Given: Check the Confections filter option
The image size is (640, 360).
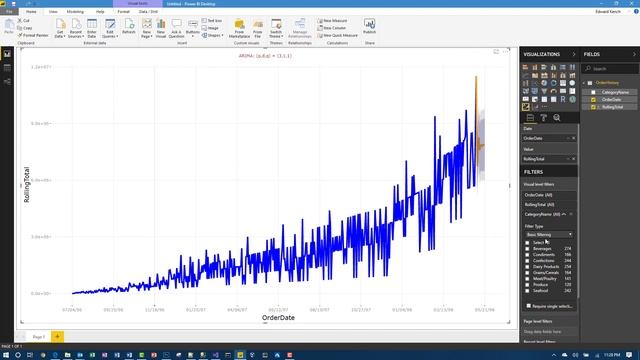Looking at the screenshot, I should coord(527,261).
